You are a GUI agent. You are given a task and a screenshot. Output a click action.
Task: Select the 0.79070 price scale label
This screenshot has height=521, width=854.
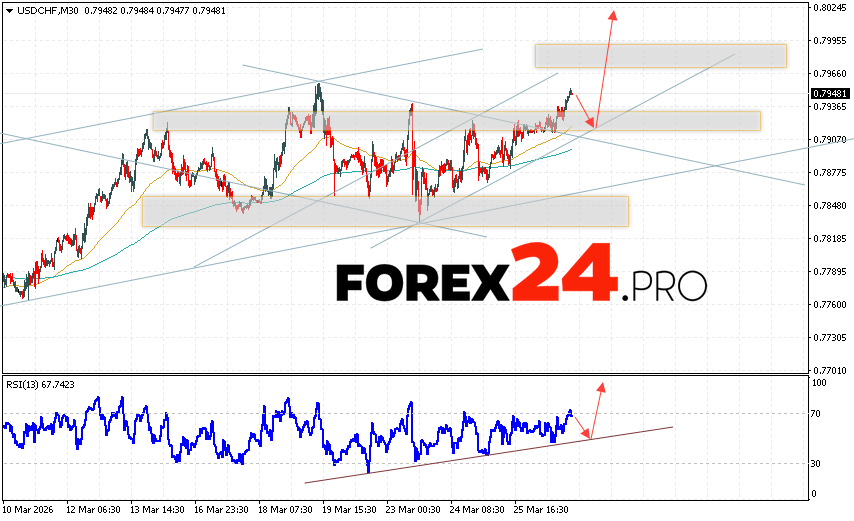pos(829,140)
